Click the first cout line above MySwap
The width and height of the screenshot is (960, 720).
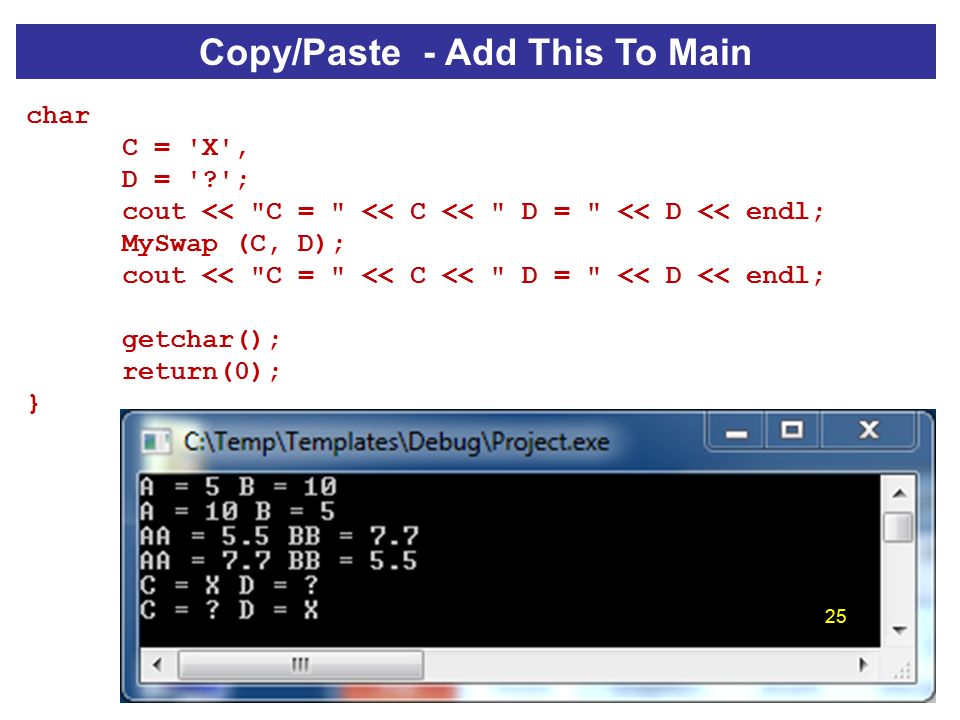pyautogui.click(x=473, y=212)
